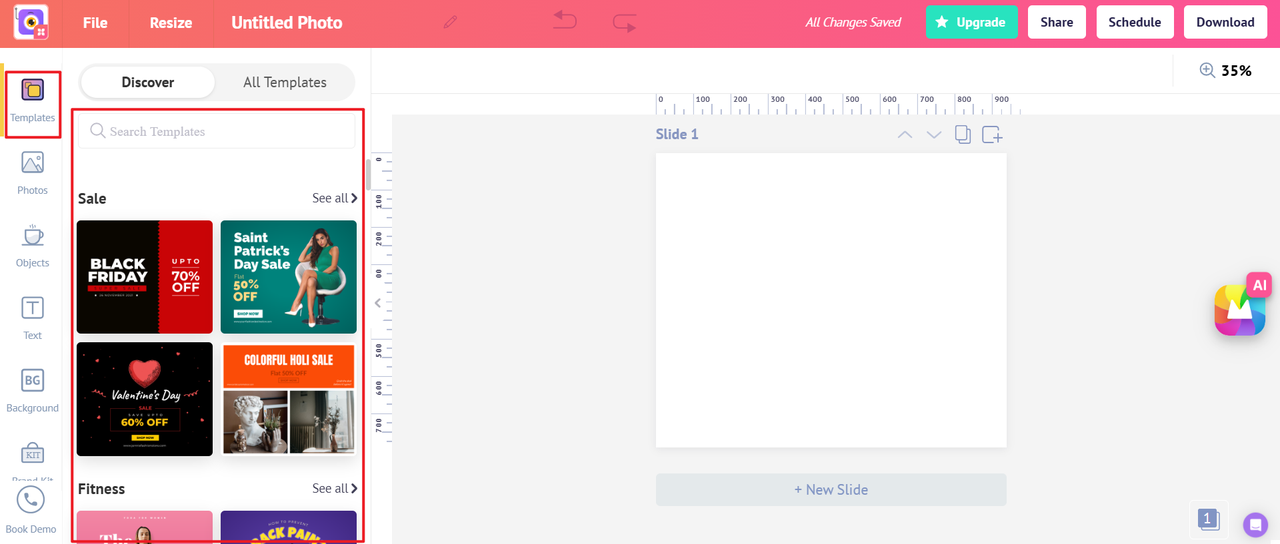Switch to the All Templates tab
1280x544 pixels.
point(285,82)
